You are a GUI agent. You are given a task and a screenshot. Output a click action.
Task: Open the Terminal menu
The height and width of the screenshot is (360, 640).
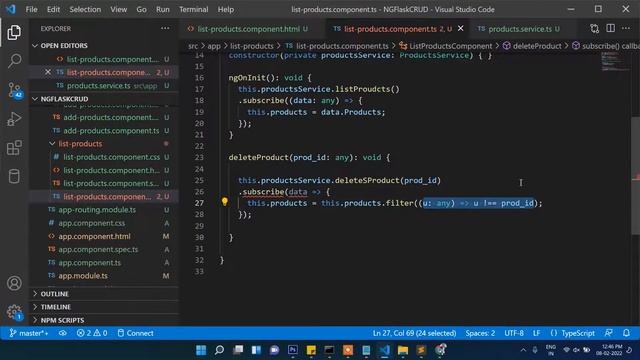193,9
